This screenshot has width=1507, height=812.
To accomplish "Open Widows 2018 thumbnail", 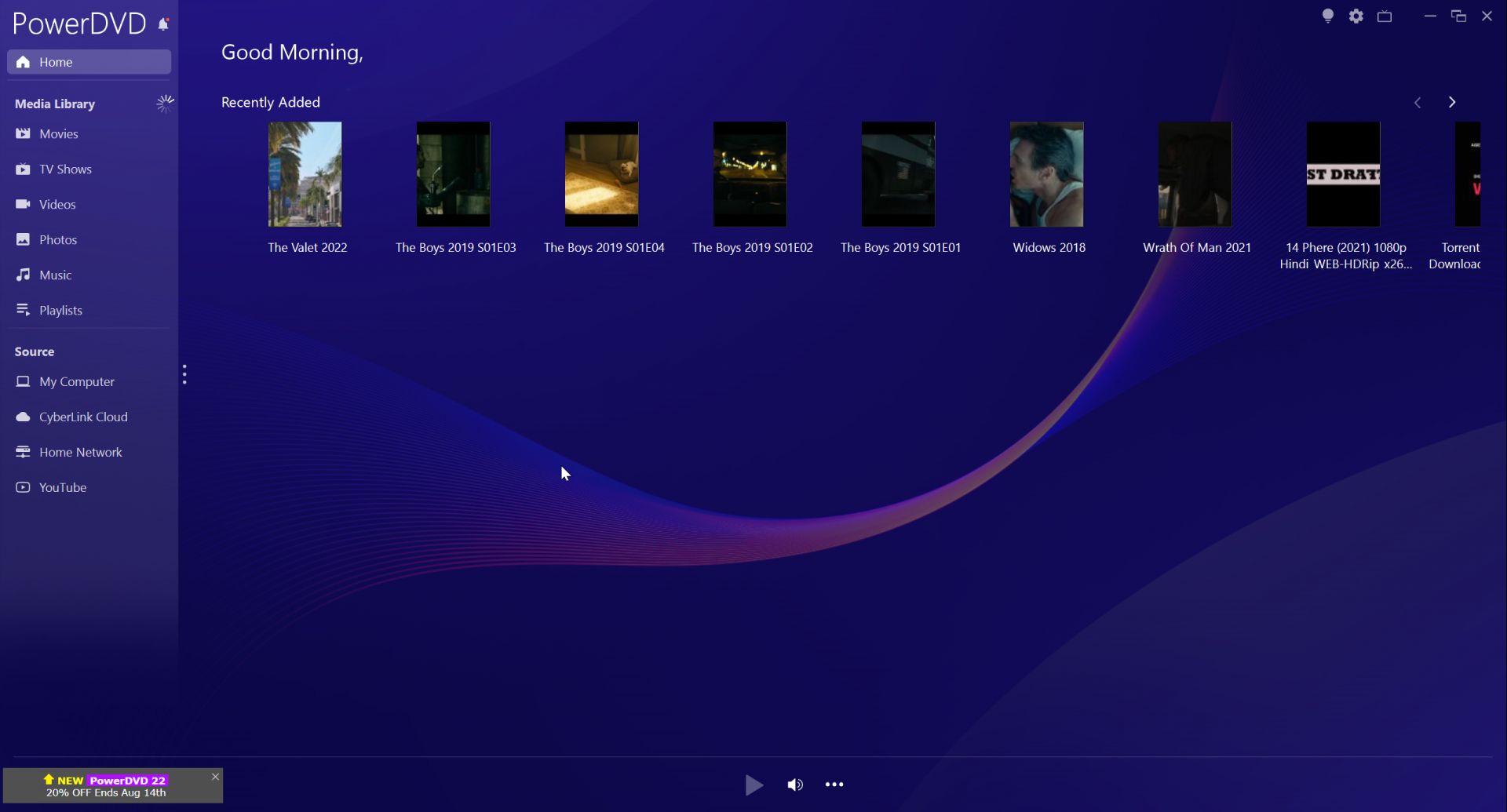I will click(1047, 174).
